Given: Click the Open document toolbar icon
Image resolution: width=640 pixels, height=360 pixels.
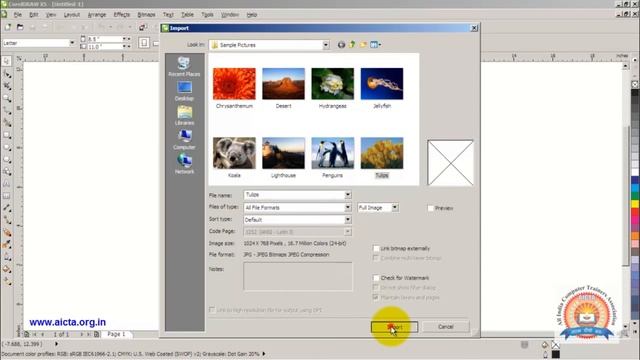Looking at the screenshot, I should [x=20, y=27].
